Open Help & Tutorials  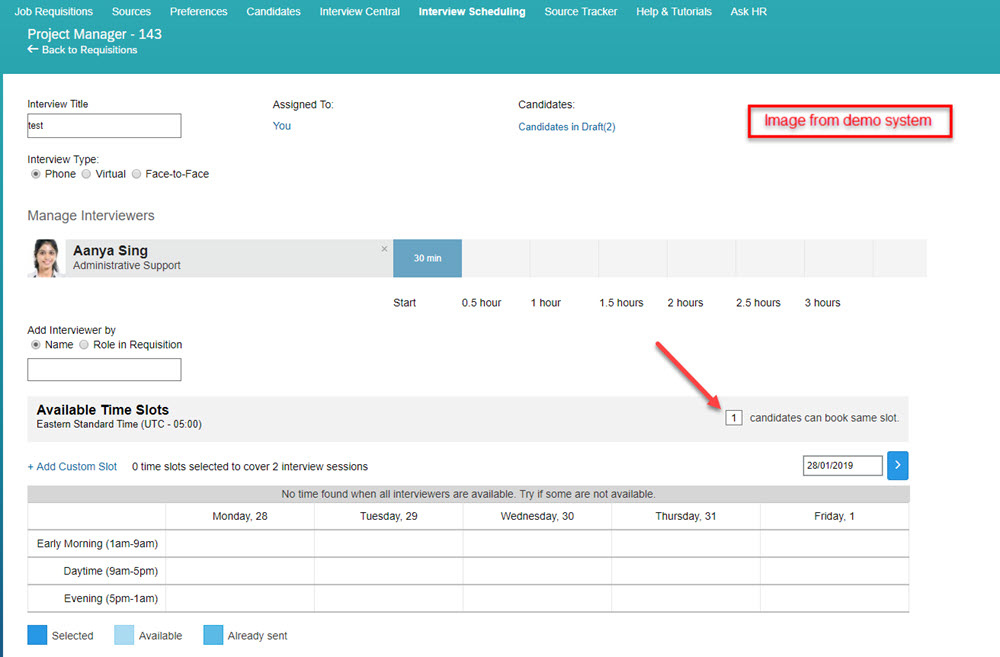click(673, 11)
